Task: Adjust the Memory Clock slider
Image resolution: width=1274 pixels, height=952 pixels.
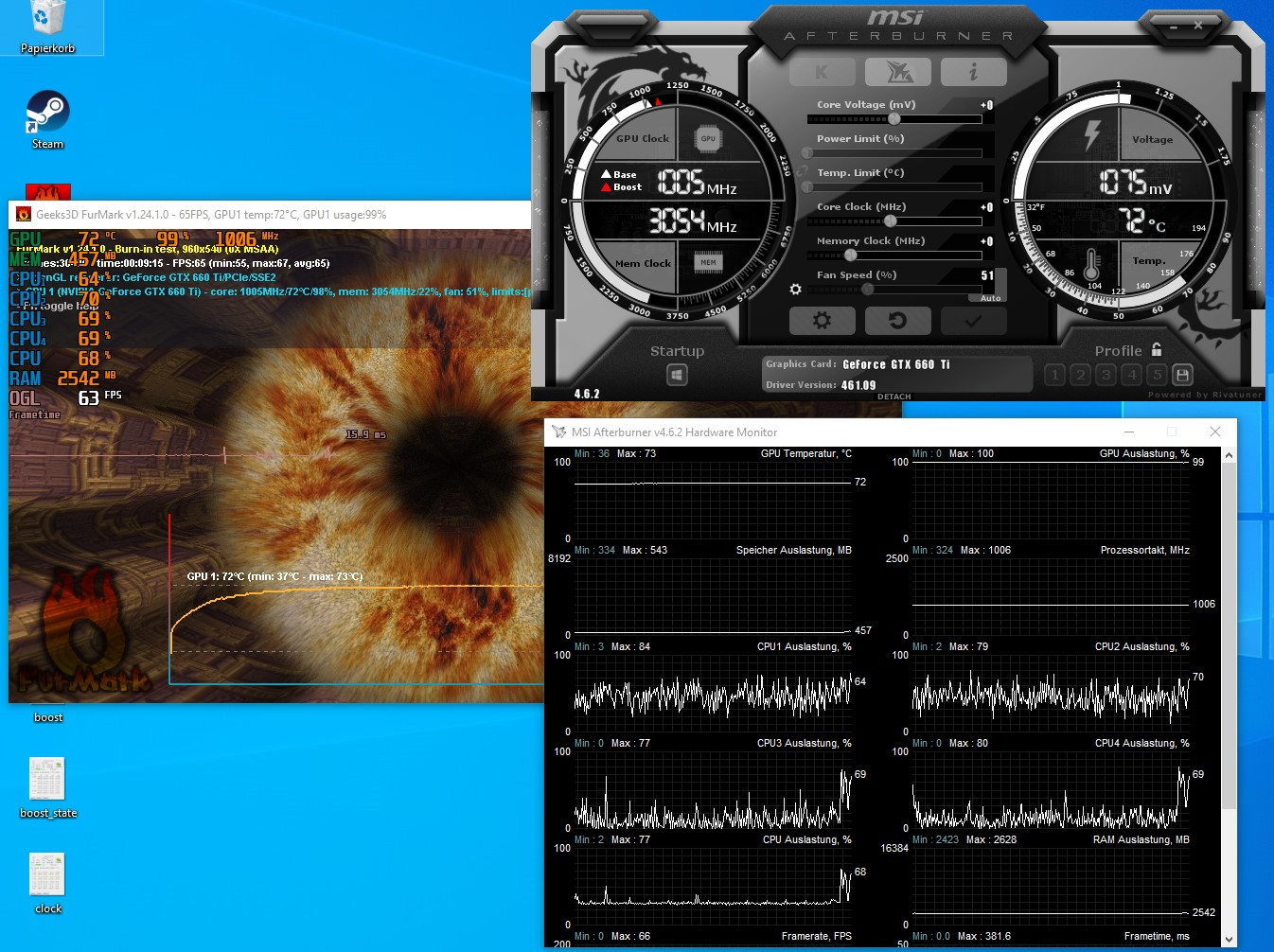Action: coord(894,256)
